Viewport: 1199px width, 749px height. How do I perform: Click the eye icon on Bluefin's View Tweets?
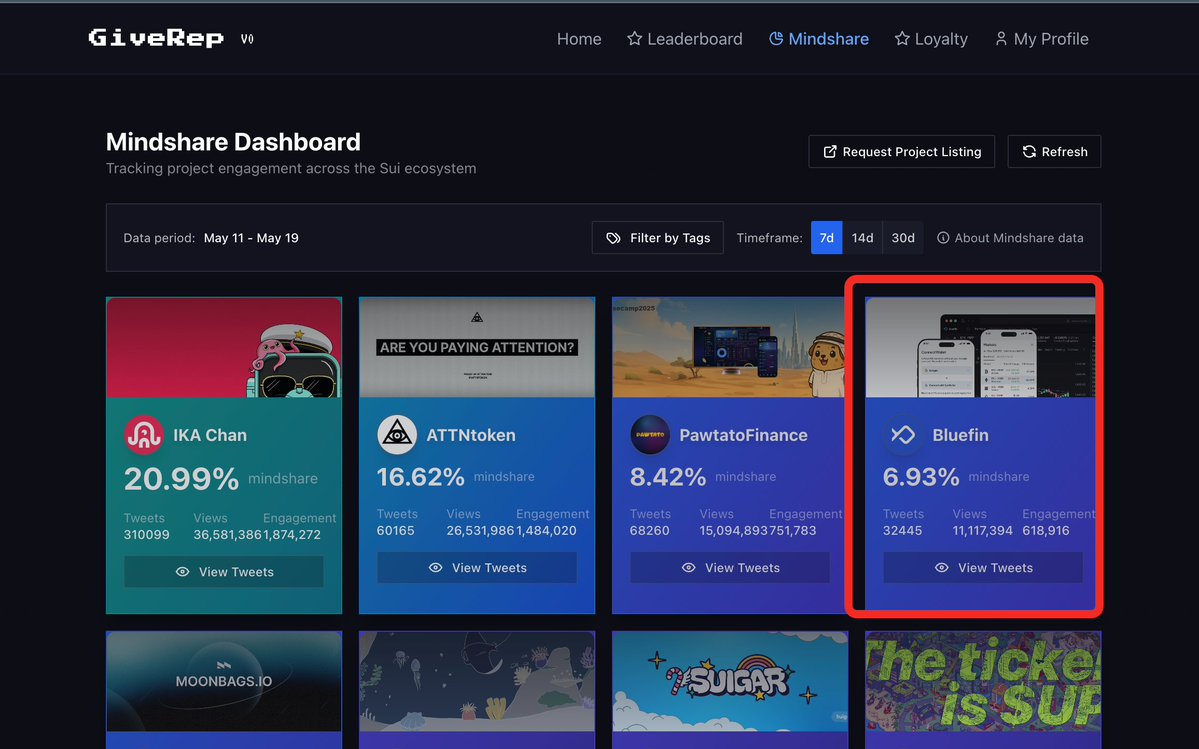[x=941, y=568]
